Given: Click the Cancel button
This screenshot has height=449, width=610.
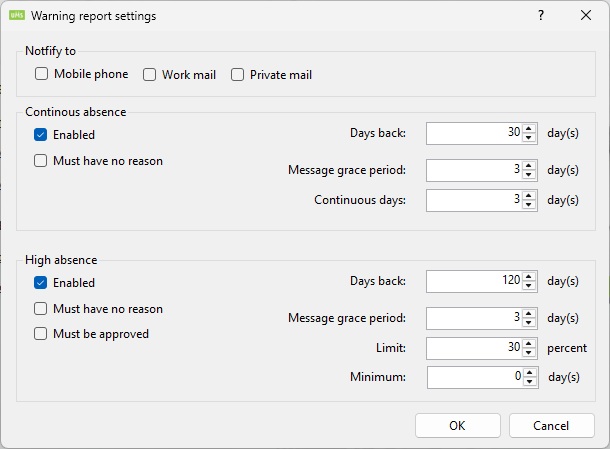Looking at the screenshot, I should [x=551, y=425].
